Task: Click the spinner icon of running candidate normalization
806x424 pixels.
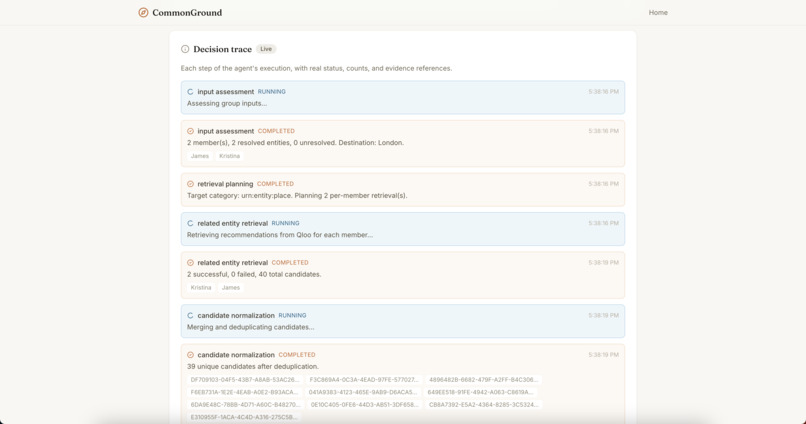Action: (x=190, y=316)
